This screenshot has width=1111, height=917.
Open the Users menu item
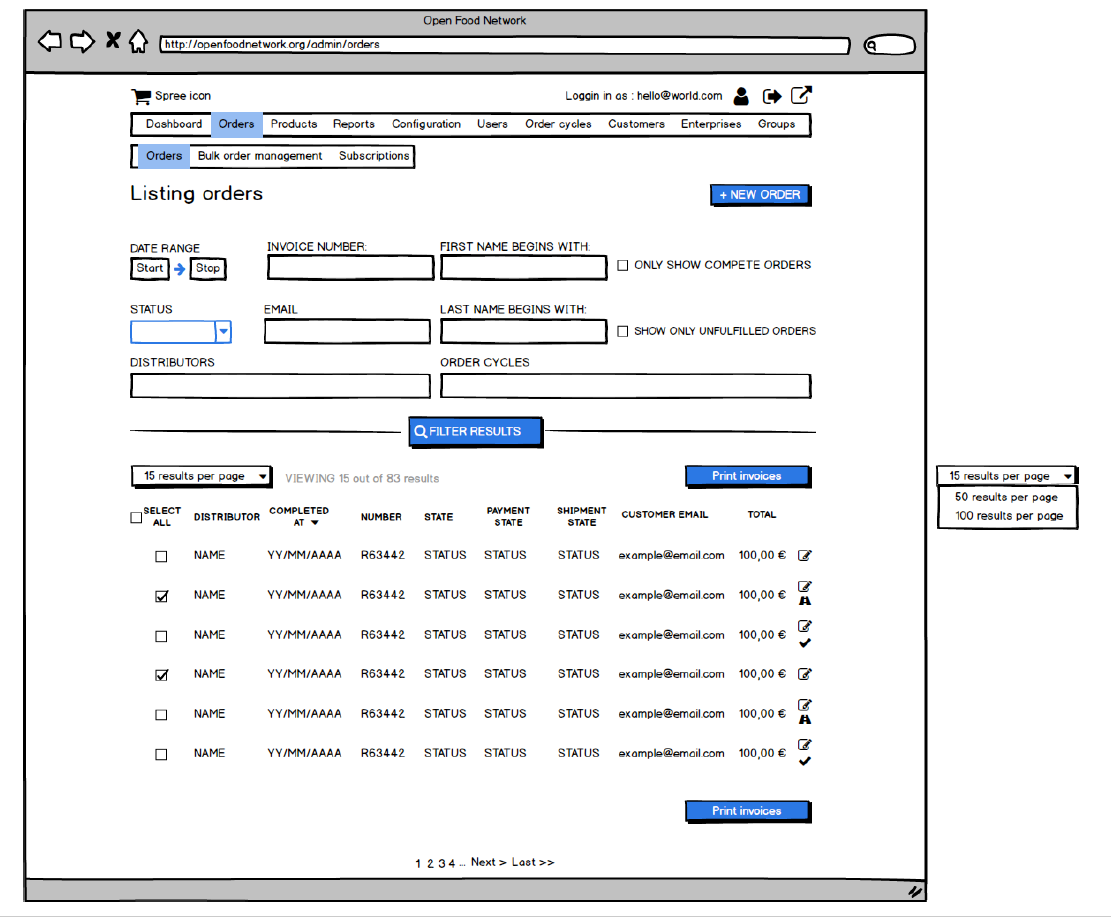pos(492,124)
